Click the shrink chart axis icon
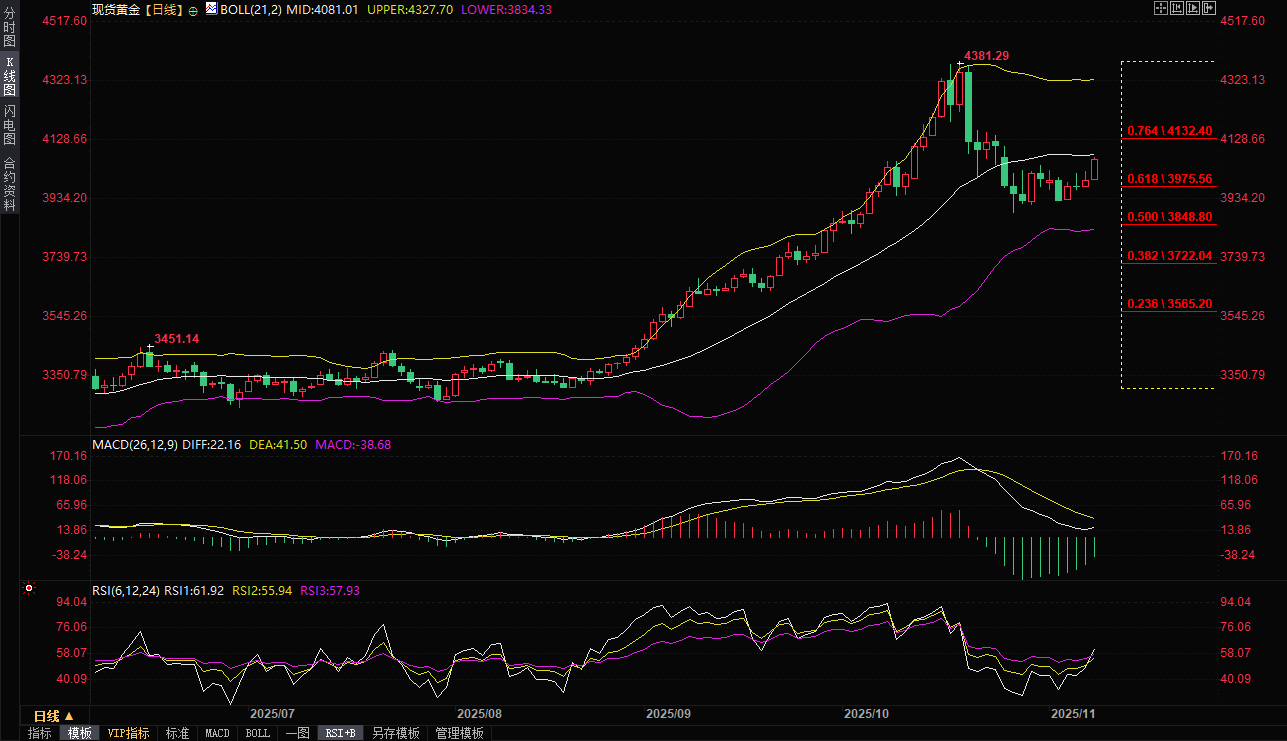1287x741 pixels. click(x=1176, y=8)
